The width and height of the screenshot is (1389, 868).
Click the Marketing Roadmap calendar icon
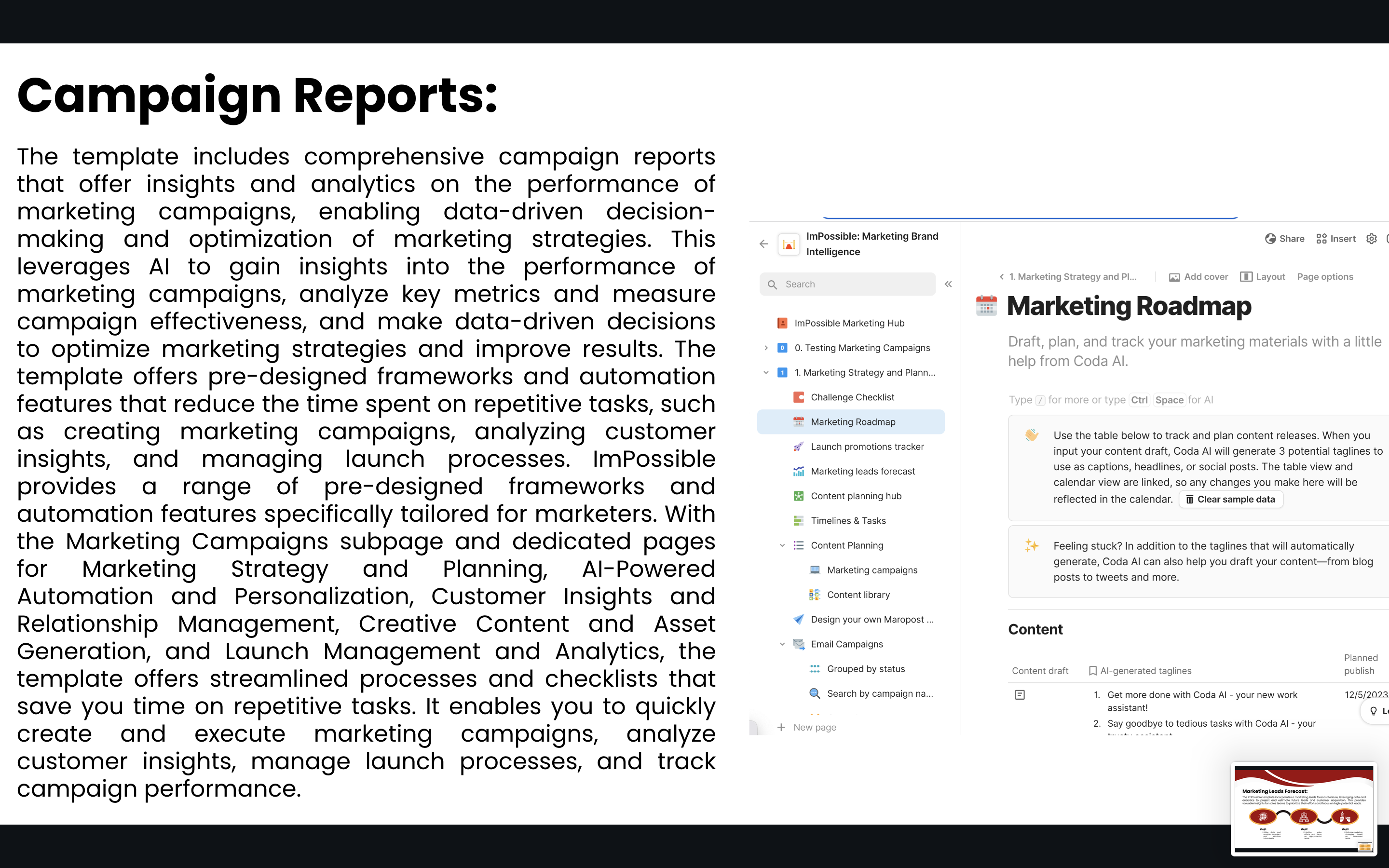point(986,305)
